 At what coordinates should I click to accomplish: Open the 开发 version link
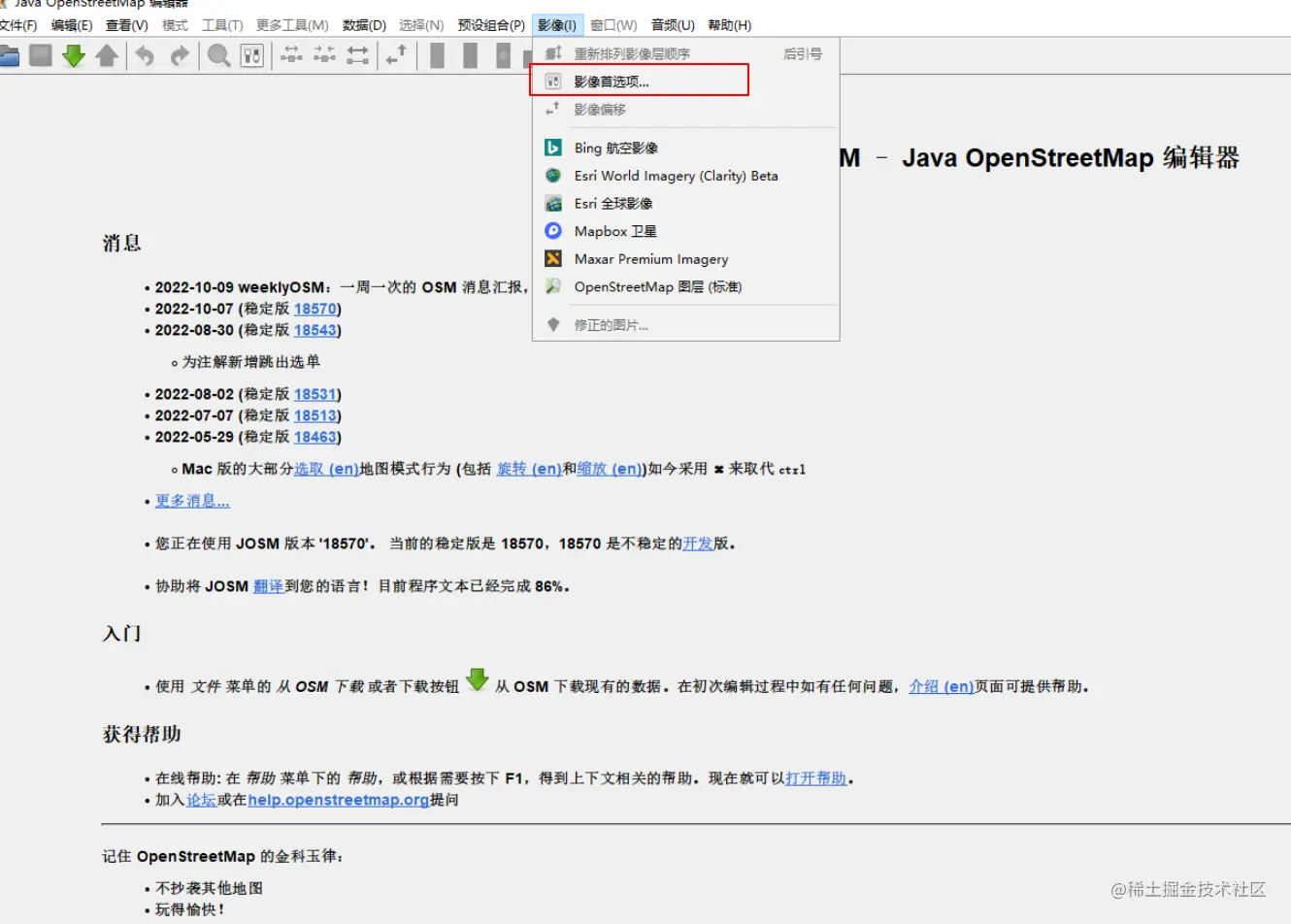[698, 544]
